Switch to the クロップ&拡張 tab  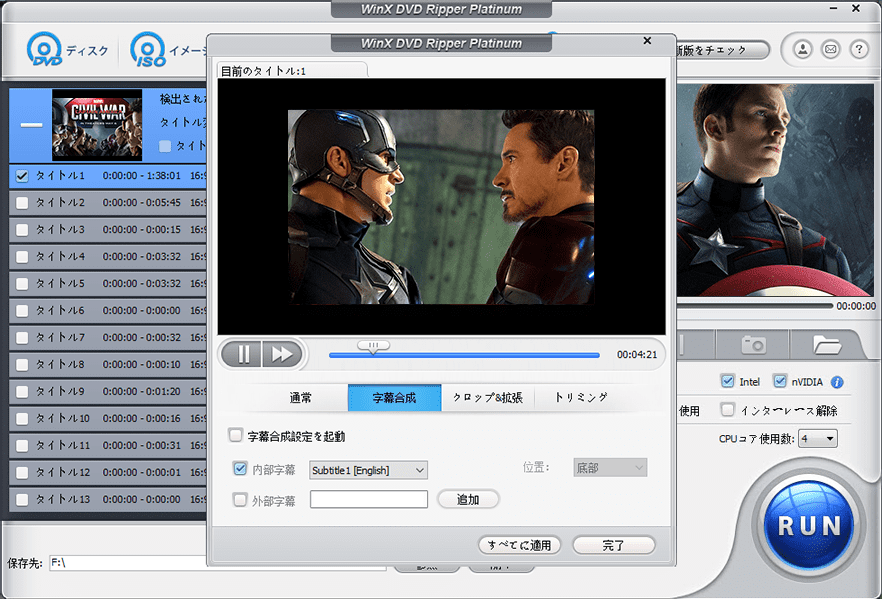488,398
